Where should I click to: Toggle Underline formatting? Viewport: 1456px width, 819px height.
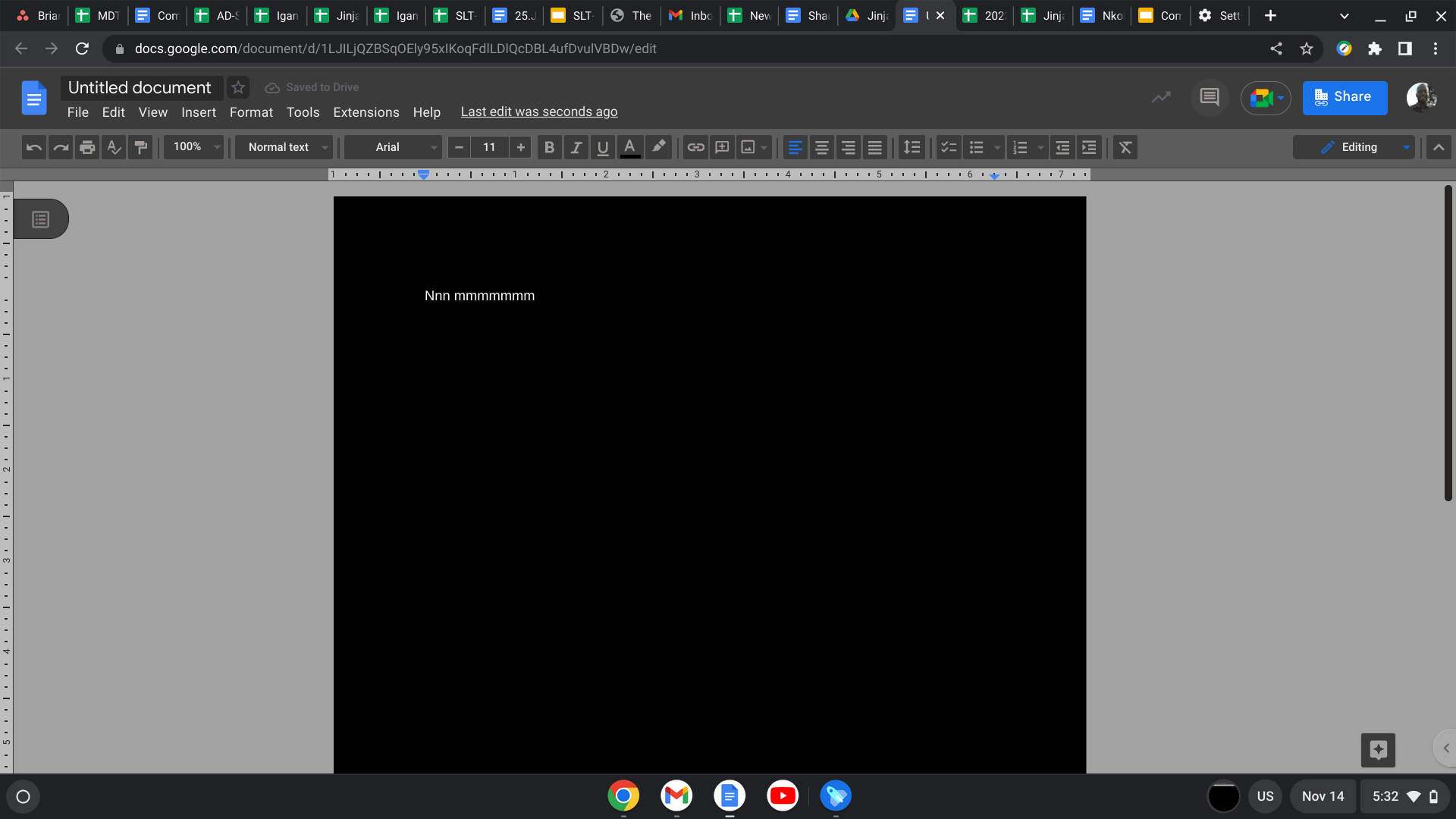click(x=603, y=147)
